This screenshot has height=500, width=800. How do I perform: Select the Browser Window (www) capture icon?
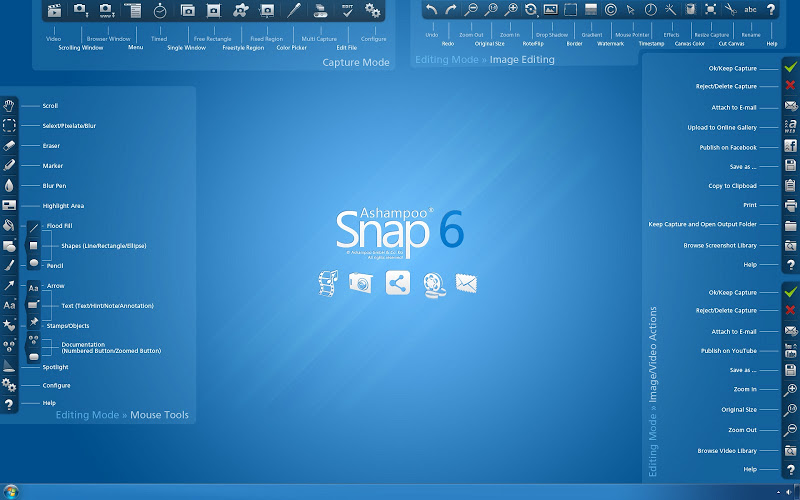point(106,10)
